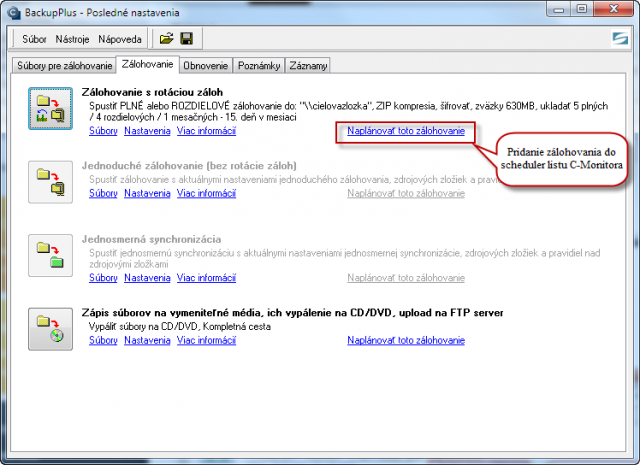
Task: Click Viac informácií under Jednosmerná synchronizácia
Action: 206,278
